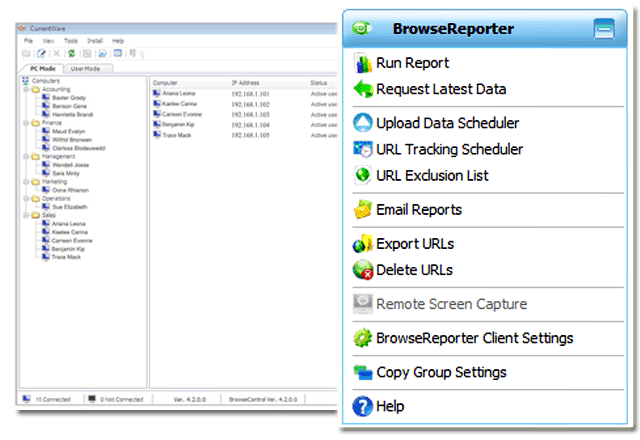Open the File menu
This screenshot has height=440, width=640.
[x=28, y=41]
